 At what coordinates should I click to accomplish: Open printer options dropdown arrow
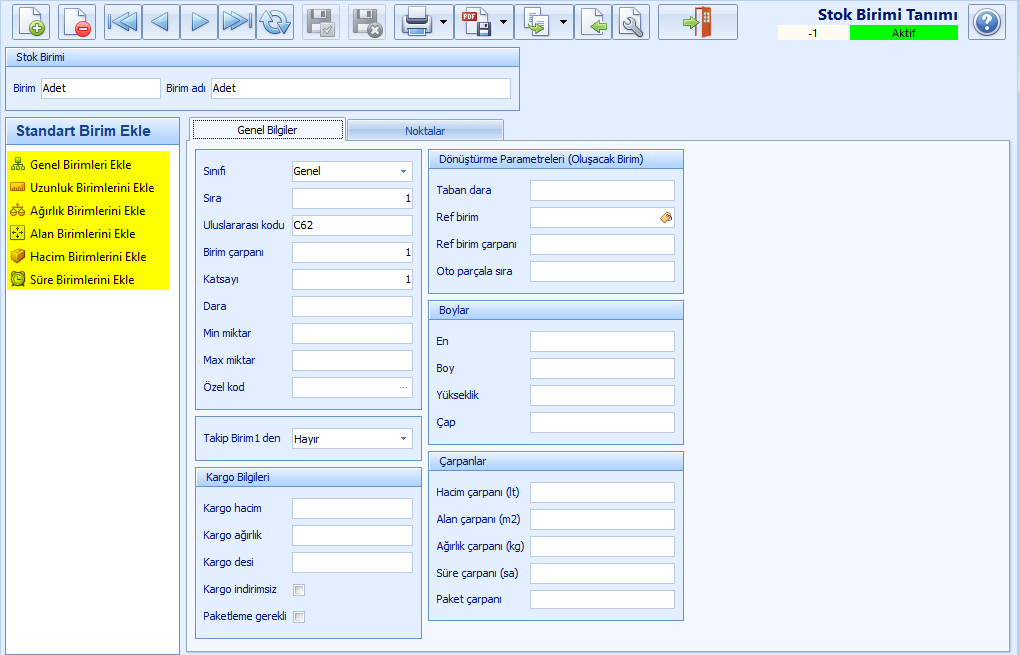point(444,22)
